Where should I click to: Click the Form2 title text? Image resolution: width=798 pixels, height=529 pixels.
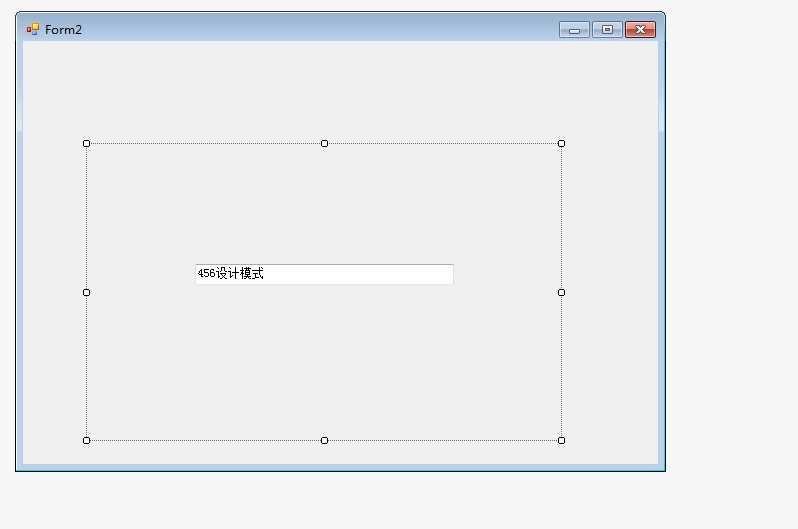pos(63,30)
